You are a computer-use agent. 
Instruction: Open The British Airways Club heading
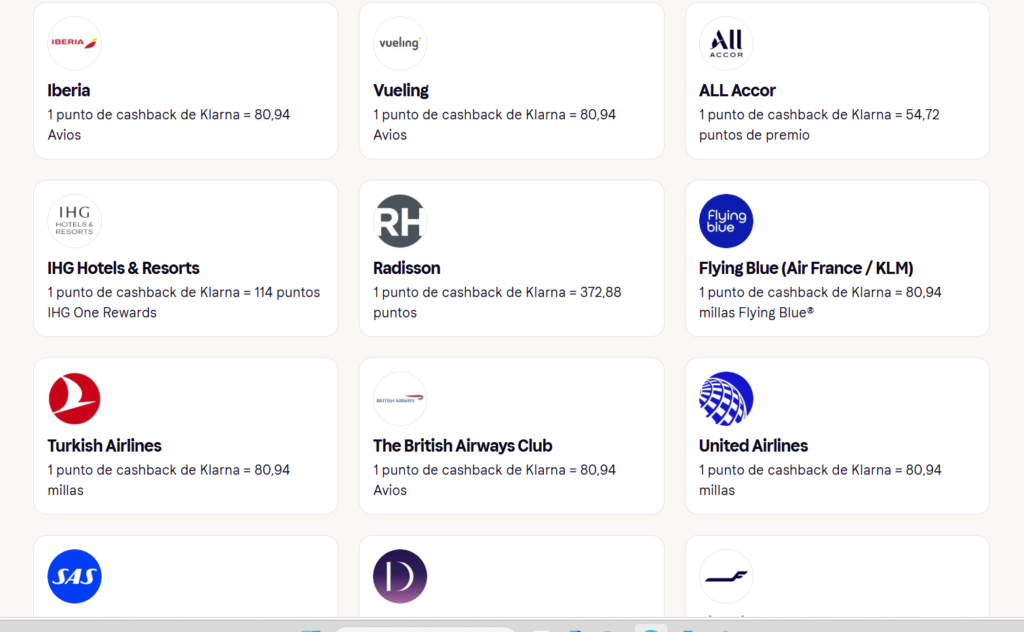pyautogui.click(x=462, y=445)
